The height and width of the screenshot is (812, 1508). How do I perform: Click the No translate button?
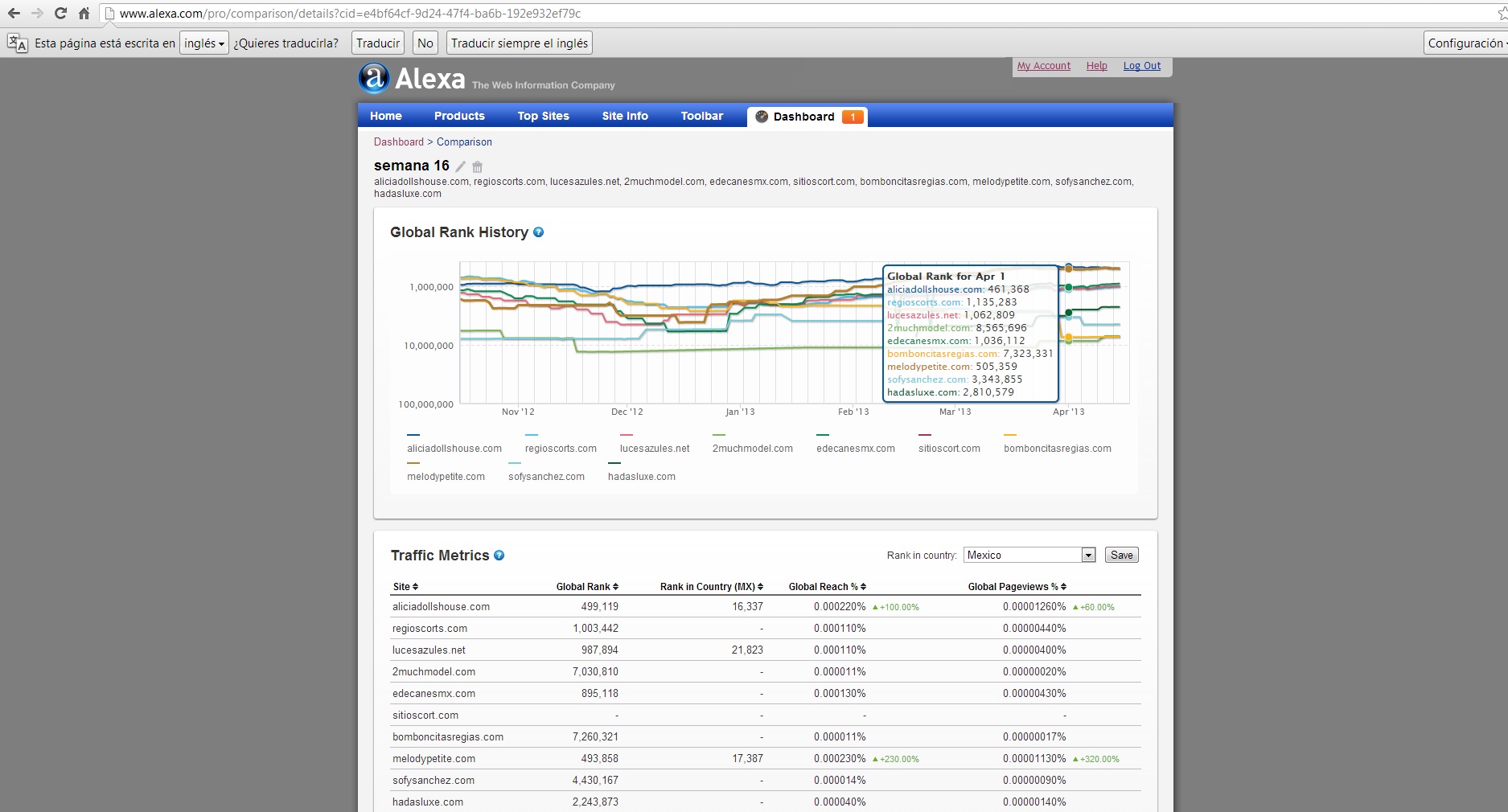(x=425, y=43)
